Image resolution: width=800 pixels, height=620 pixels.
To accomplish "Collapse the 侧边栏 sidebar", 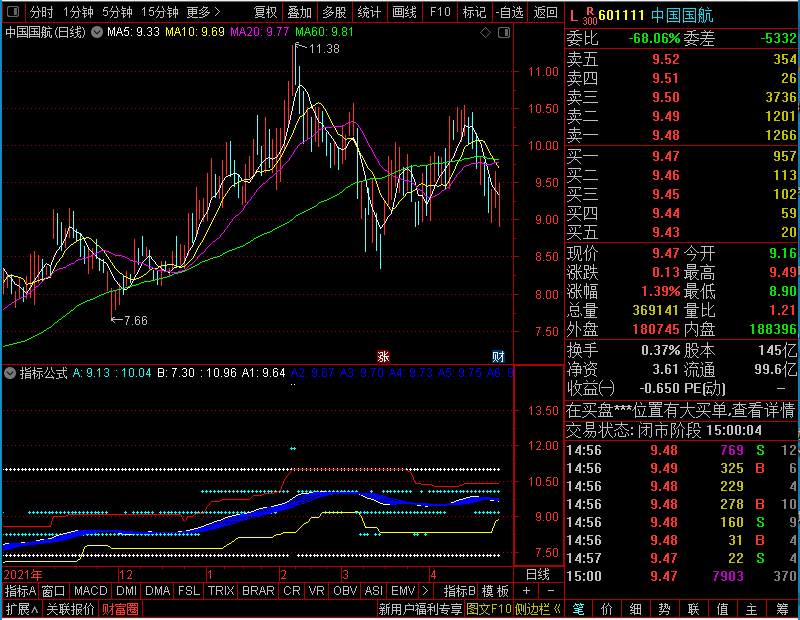I will (x=538, y=609).
